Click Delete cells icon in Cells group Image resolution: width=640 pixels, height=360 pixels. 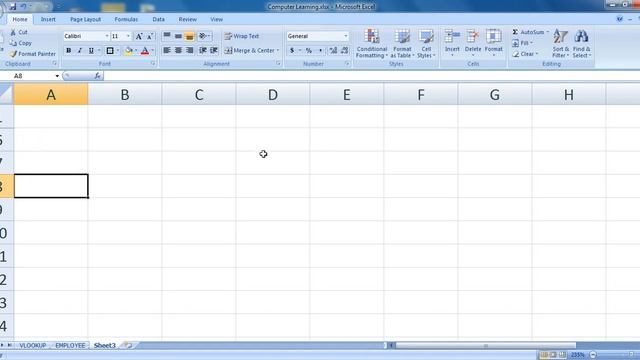[x=473, y=37]
